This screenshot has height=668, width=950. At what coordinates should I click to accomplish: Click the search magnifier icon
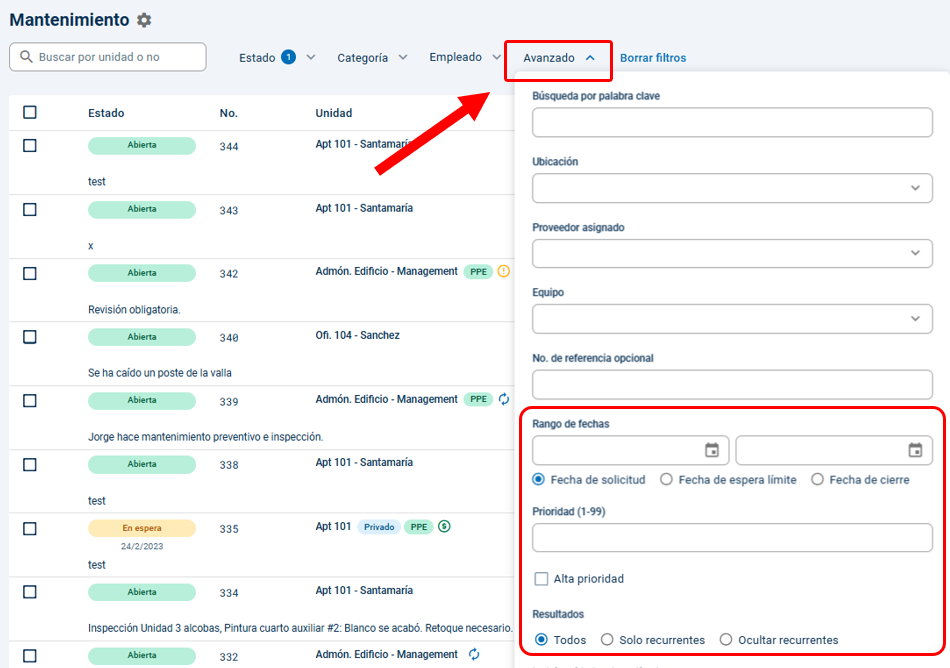[x=26, y=57]
